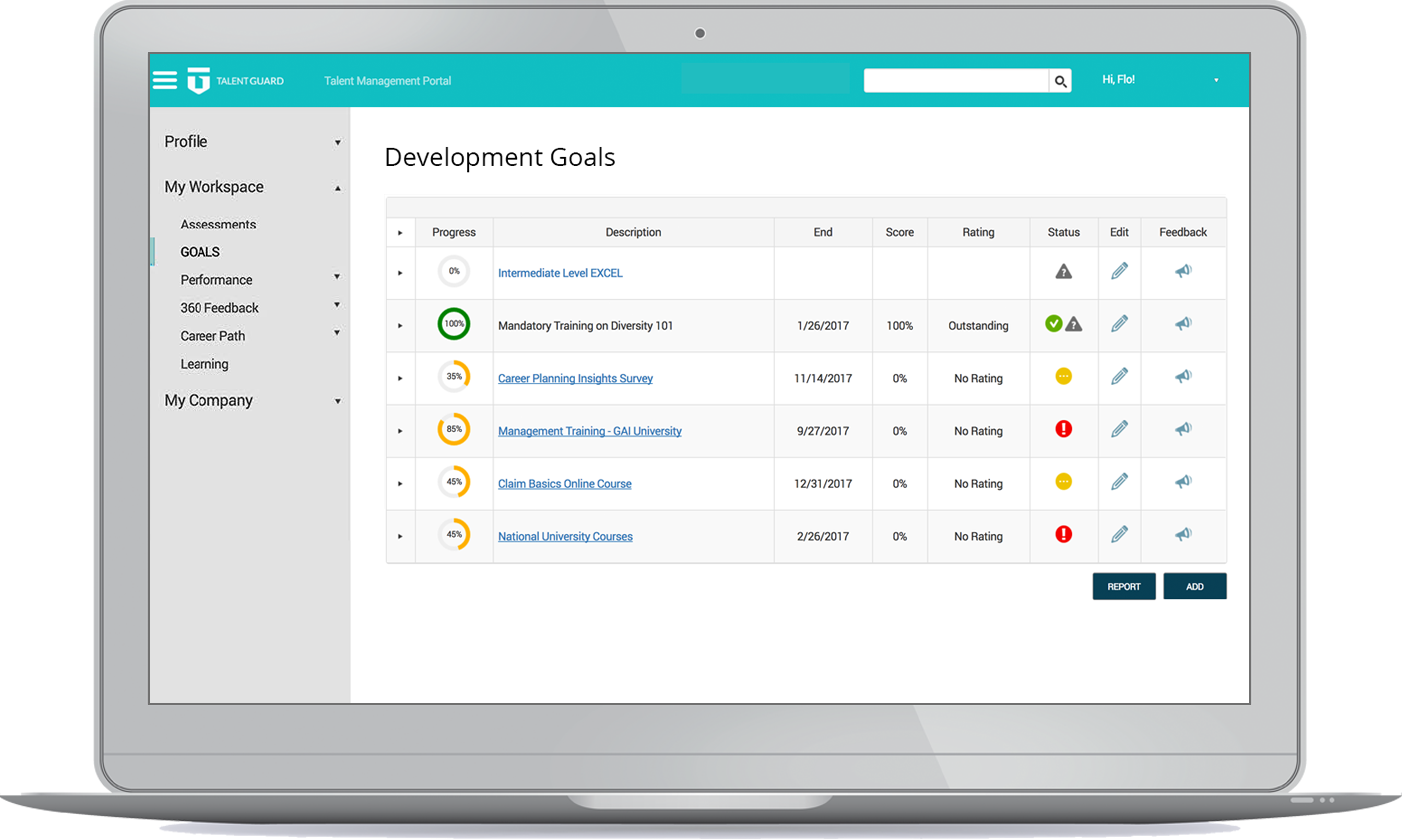Open Assessments in the sidebar
The image size is (1402, 839).
point(218,225)
